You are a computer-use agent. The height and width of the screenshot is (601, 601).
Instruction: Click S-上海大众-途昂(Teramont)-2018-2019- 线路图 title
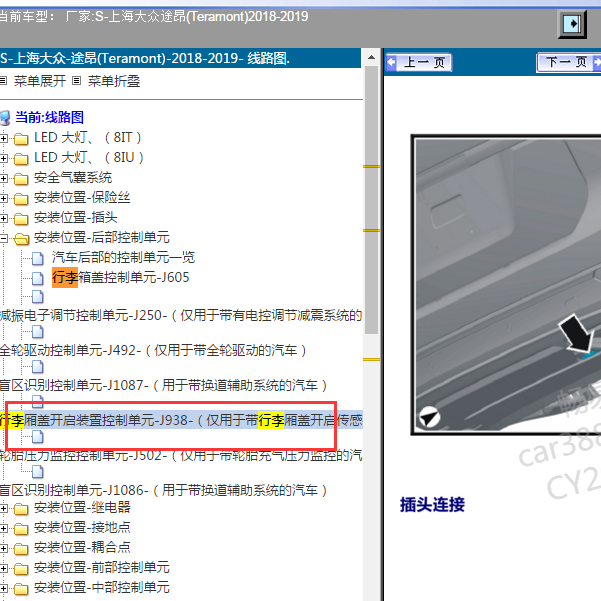(x=145, y=59)
